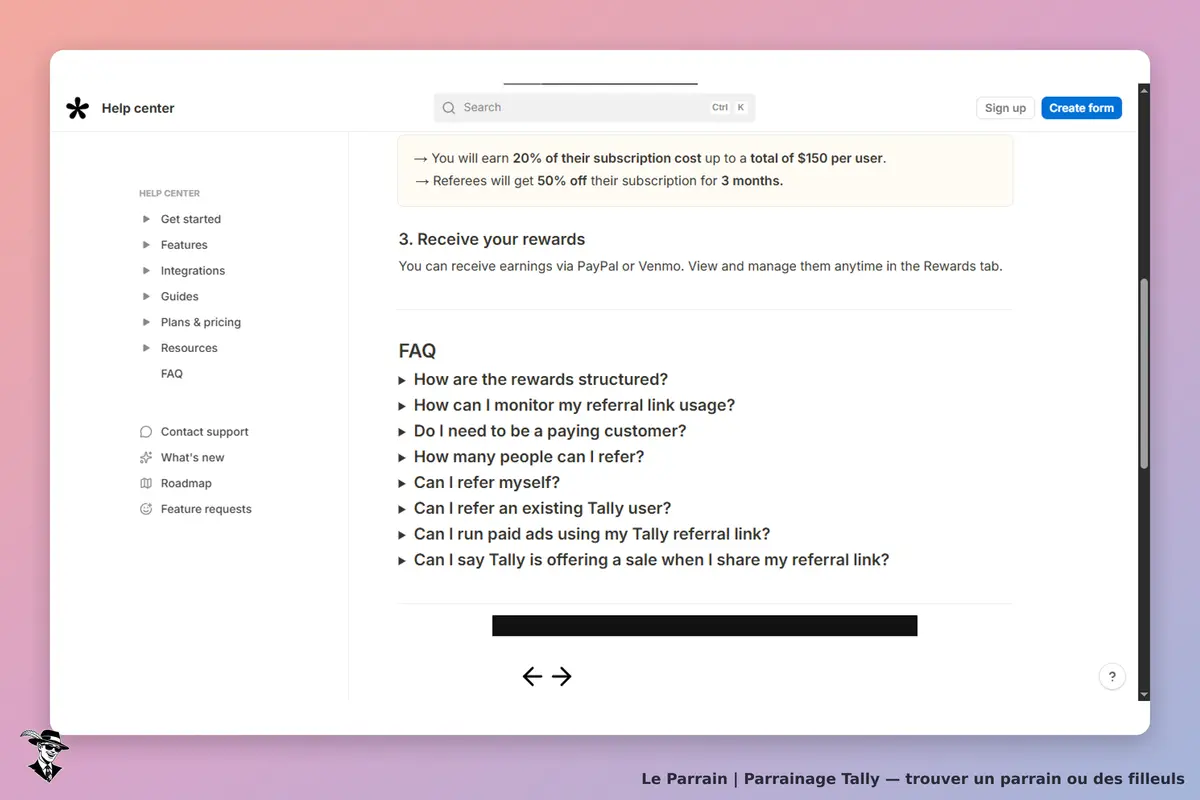The image size is (1200, 800).
Task: Focus the Search input field
Action: point(594,108)
